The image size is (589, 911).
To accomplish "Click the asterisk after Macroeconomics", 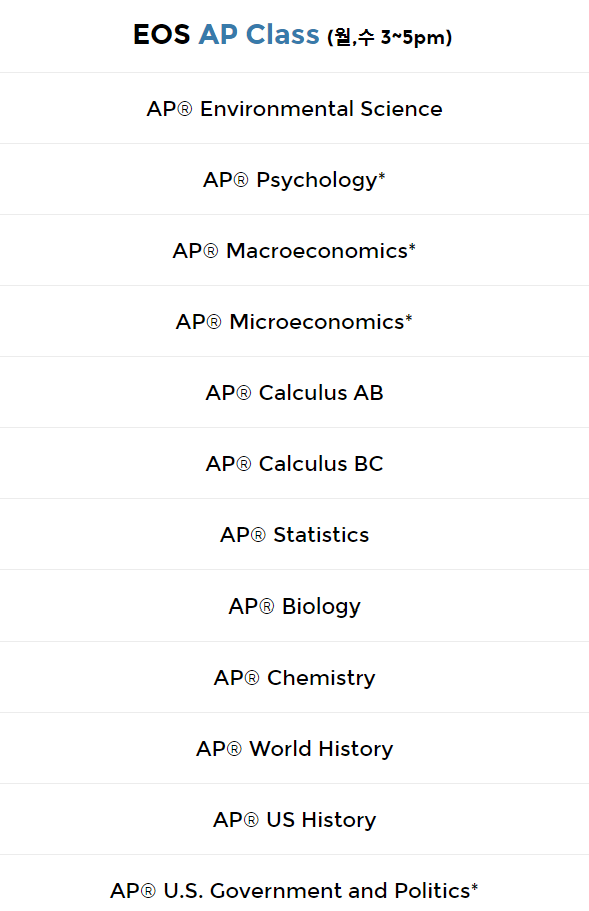I will click(x=412, y=246).
